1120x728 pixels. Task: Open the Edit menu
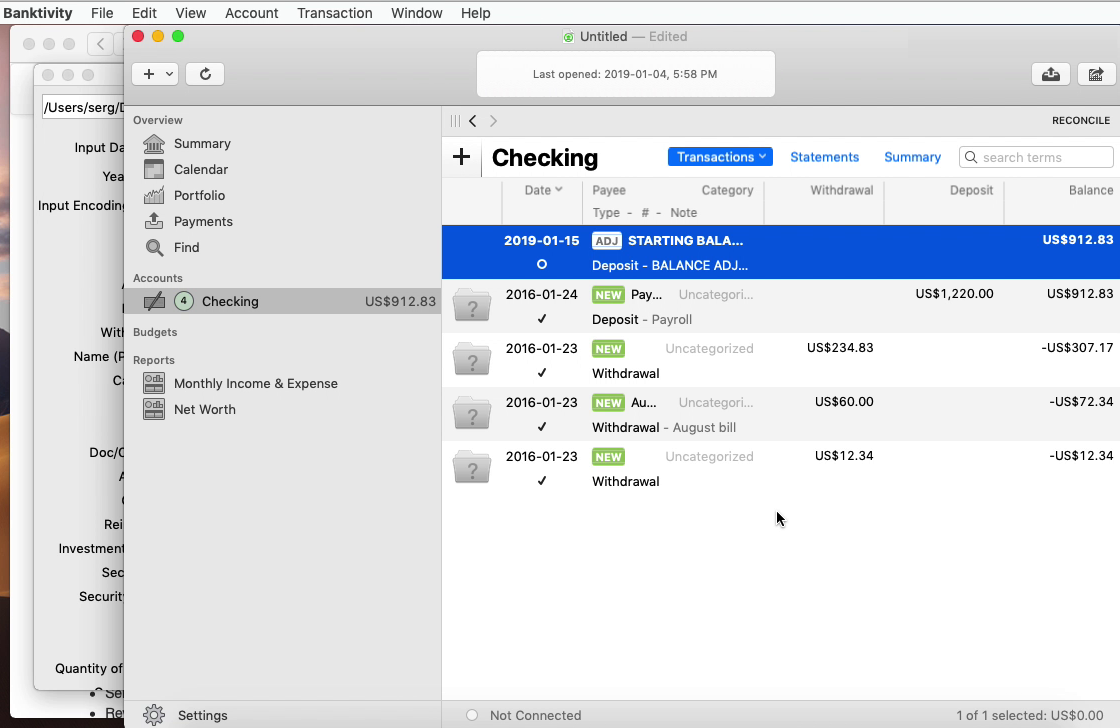(144, 13)
